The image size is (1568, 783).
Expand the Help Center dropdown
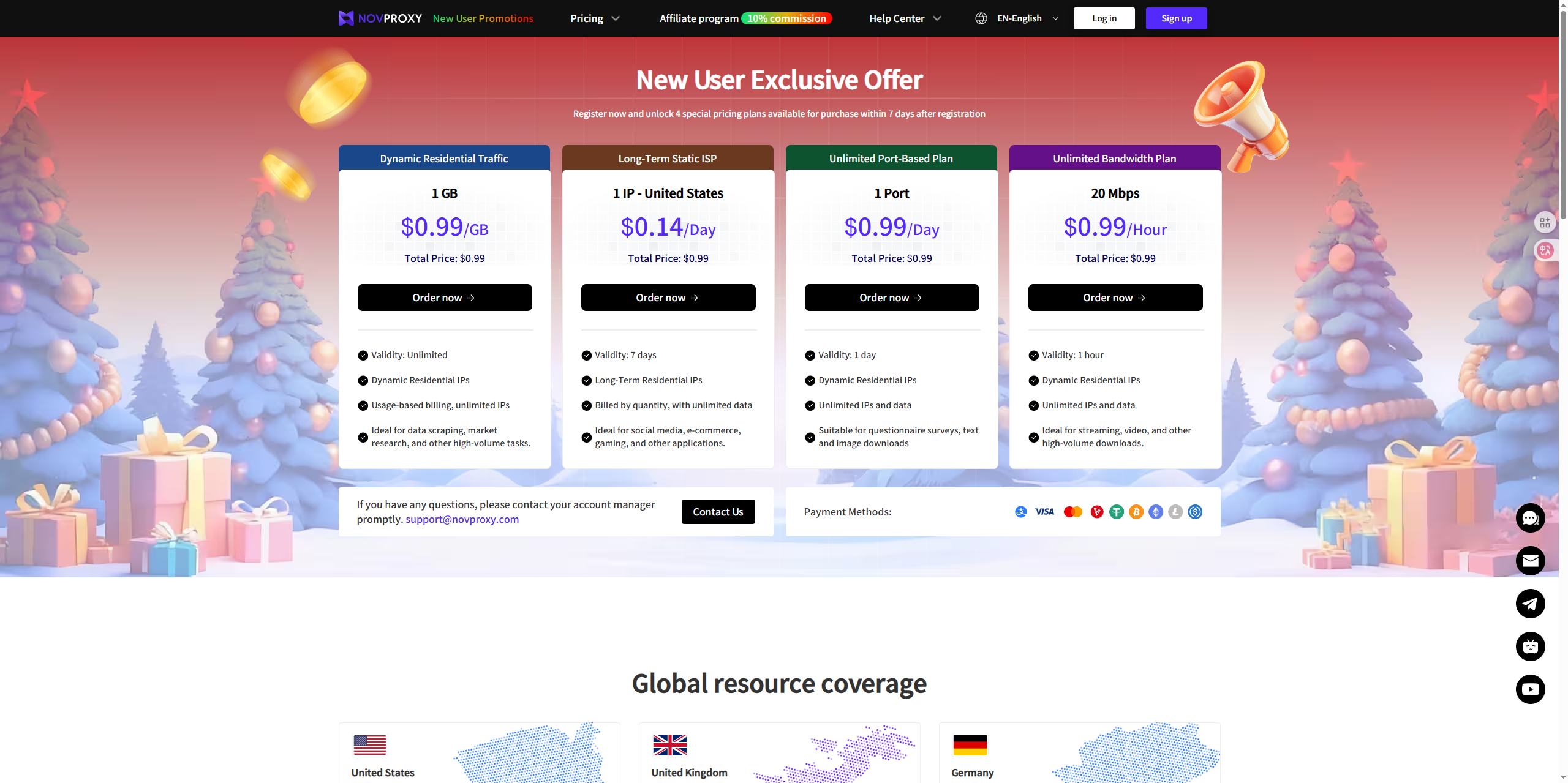click(x=905, y=18)
